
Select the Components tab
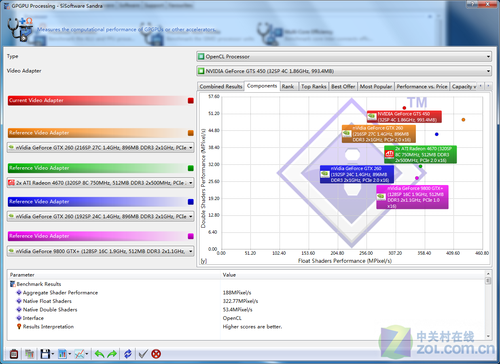(262, 86)
